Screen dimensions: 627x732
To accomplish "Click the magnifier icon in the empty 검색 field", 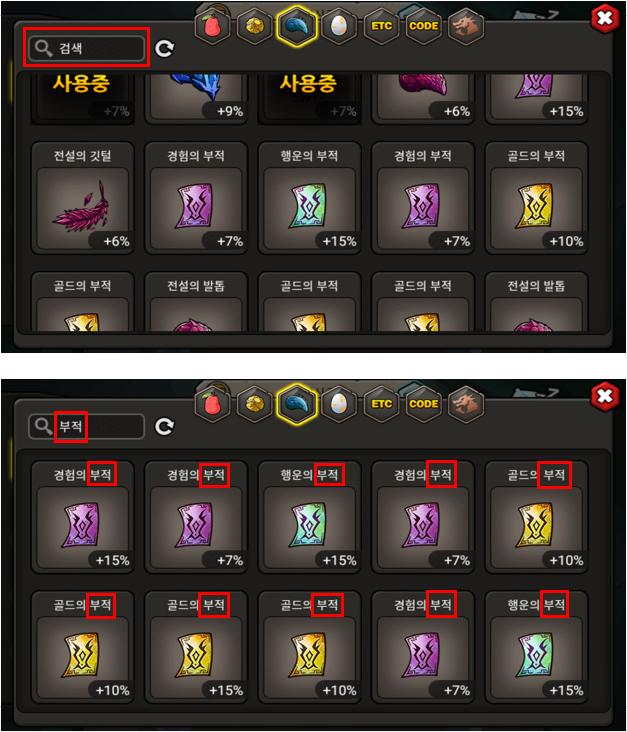I will (x=43, y=48).
